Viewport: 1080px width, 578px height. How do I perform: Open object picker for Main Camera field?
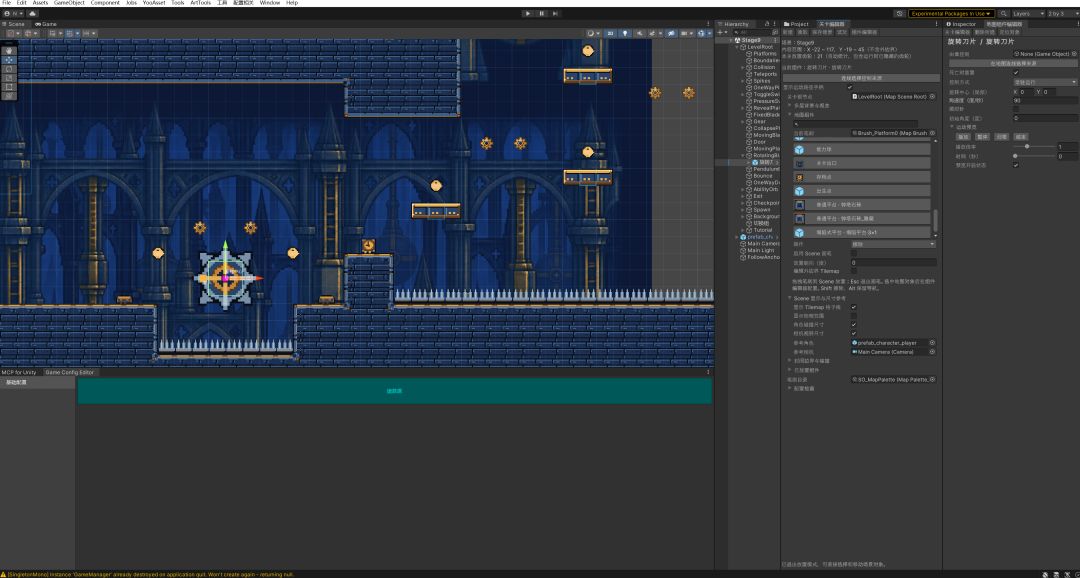[933, 351]
